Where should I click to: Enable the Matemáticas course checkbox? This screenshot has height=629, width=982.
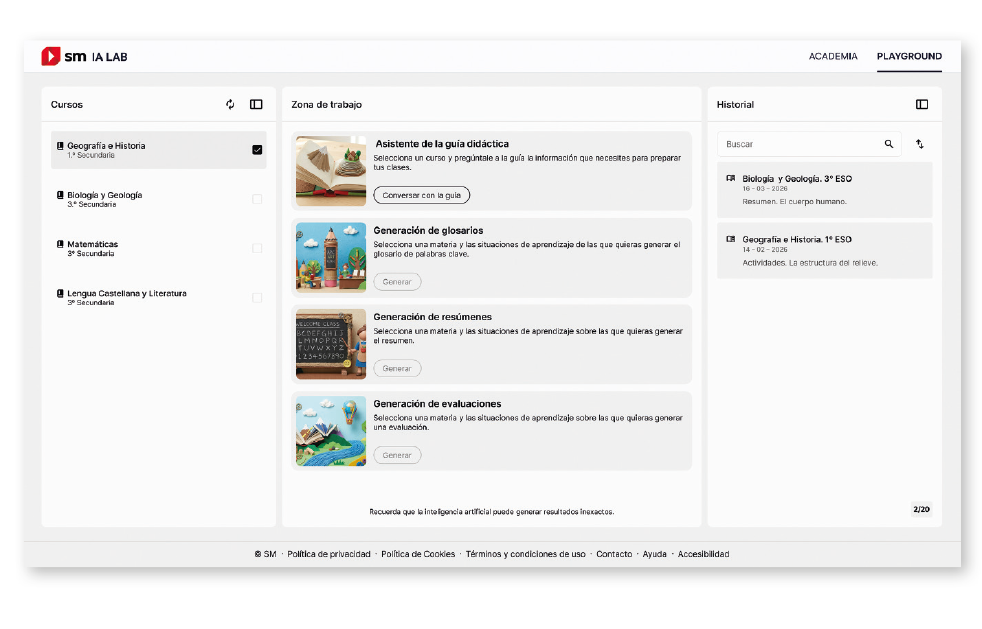[257, 248]
